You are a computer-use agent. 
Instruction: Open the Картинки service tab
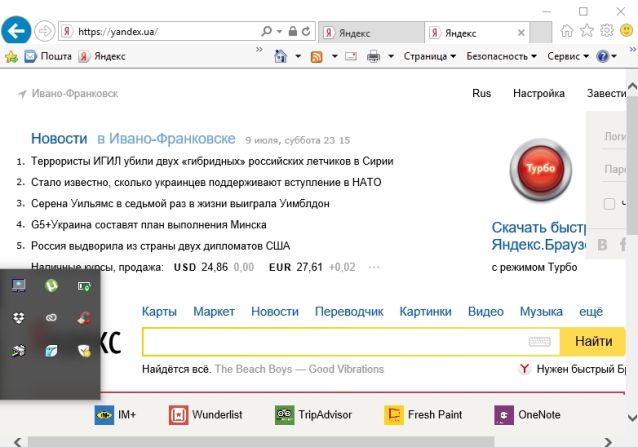pos(425,312)
